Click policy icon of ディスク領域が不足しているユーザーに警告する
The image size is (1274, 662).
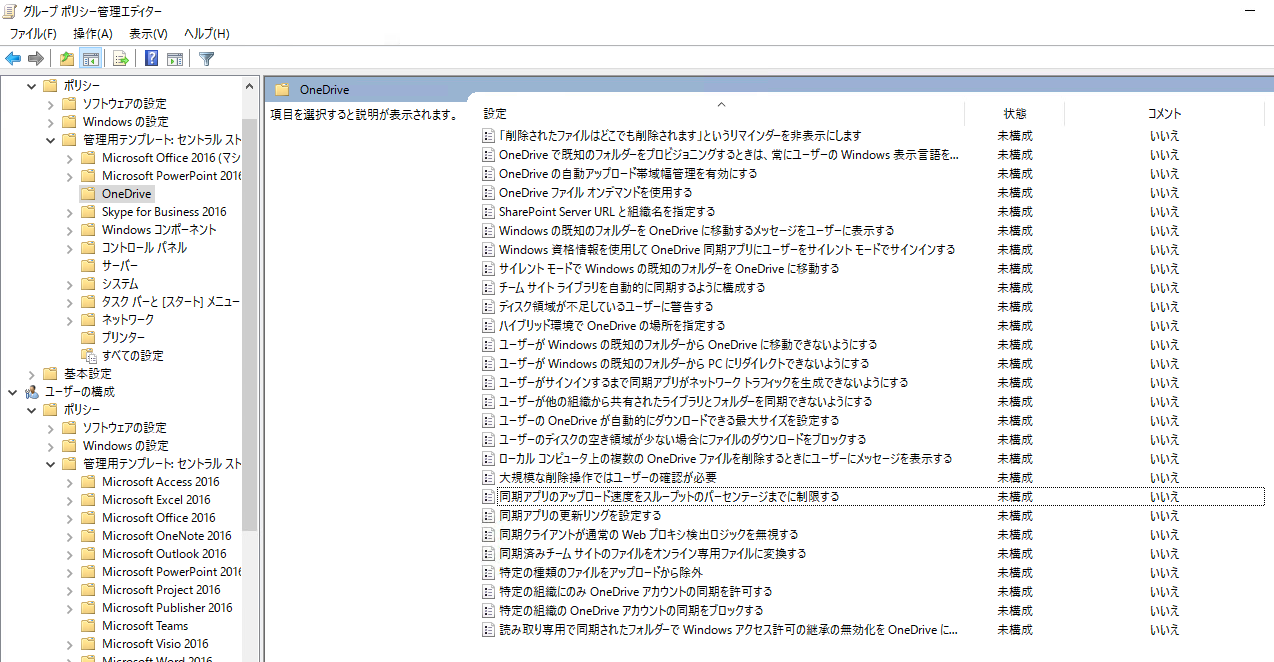click(x=489, y=307)
